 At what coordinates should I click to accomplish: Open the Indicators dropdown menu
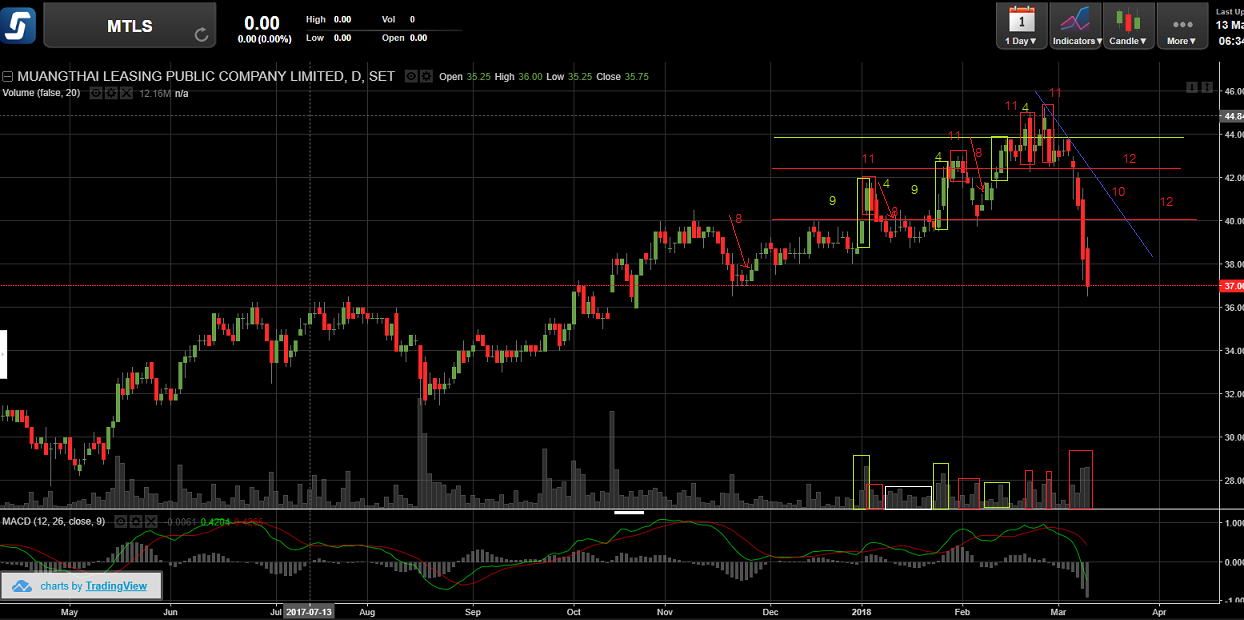coord(1075,25)
